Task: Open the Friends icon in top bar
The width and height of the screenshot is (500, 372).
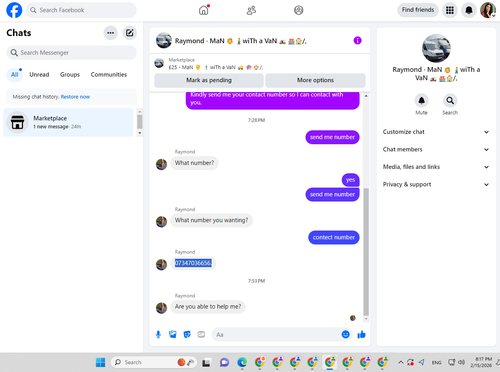Action: tap(251, 10)
